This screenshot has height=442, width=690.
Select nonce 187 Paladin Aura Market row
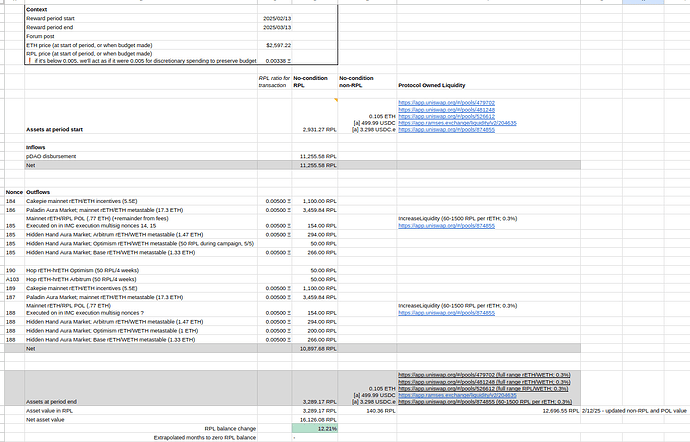coord(141,297)
